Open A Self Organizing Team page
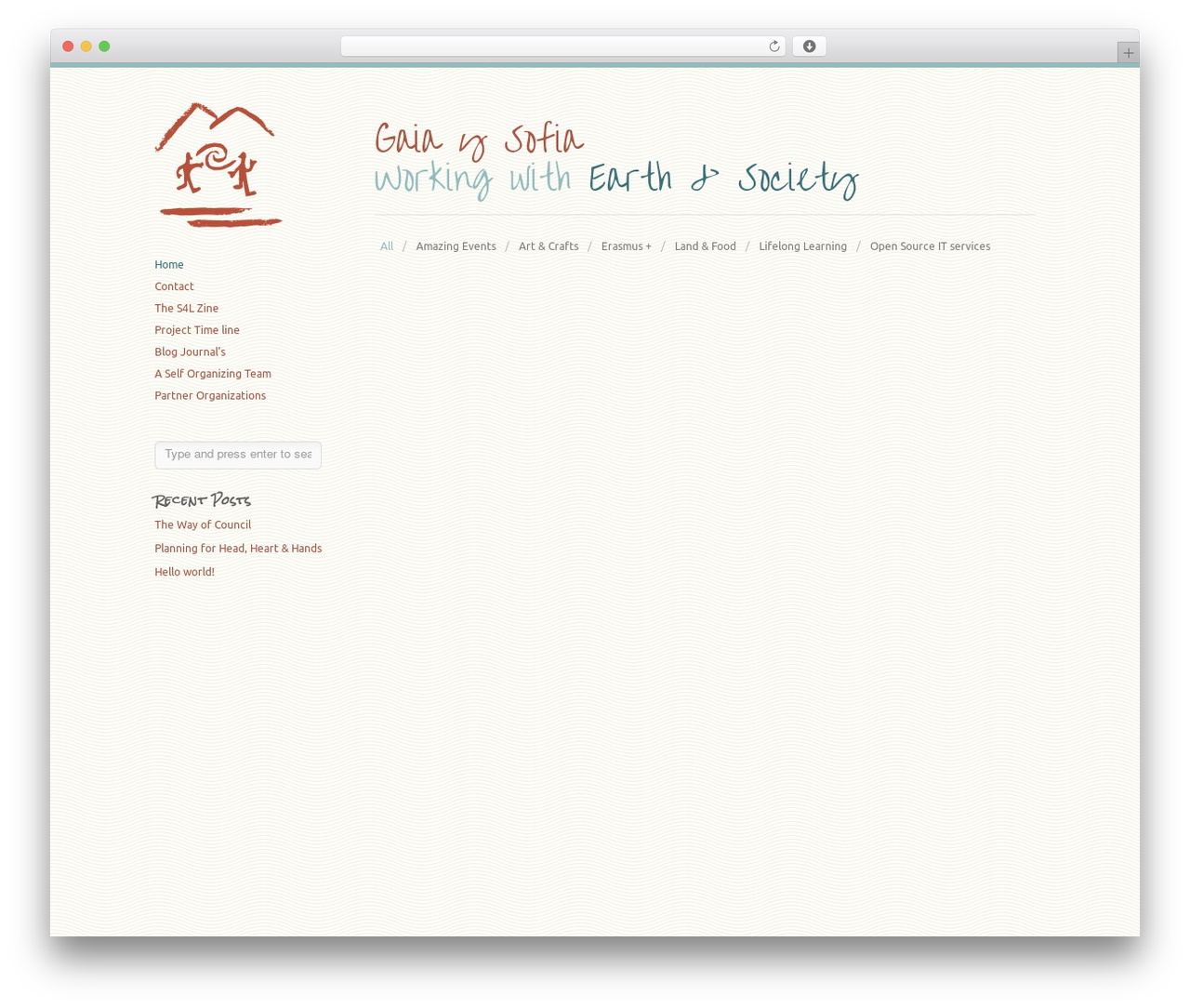1190x1008 pixels. point(213,374)
